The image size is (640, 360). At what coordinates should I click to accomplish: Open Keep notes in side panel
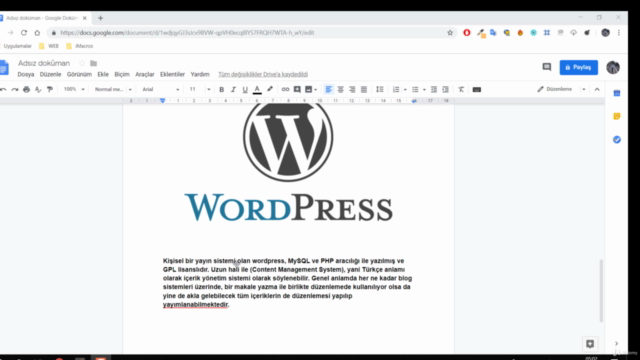(x=617, y=117)
